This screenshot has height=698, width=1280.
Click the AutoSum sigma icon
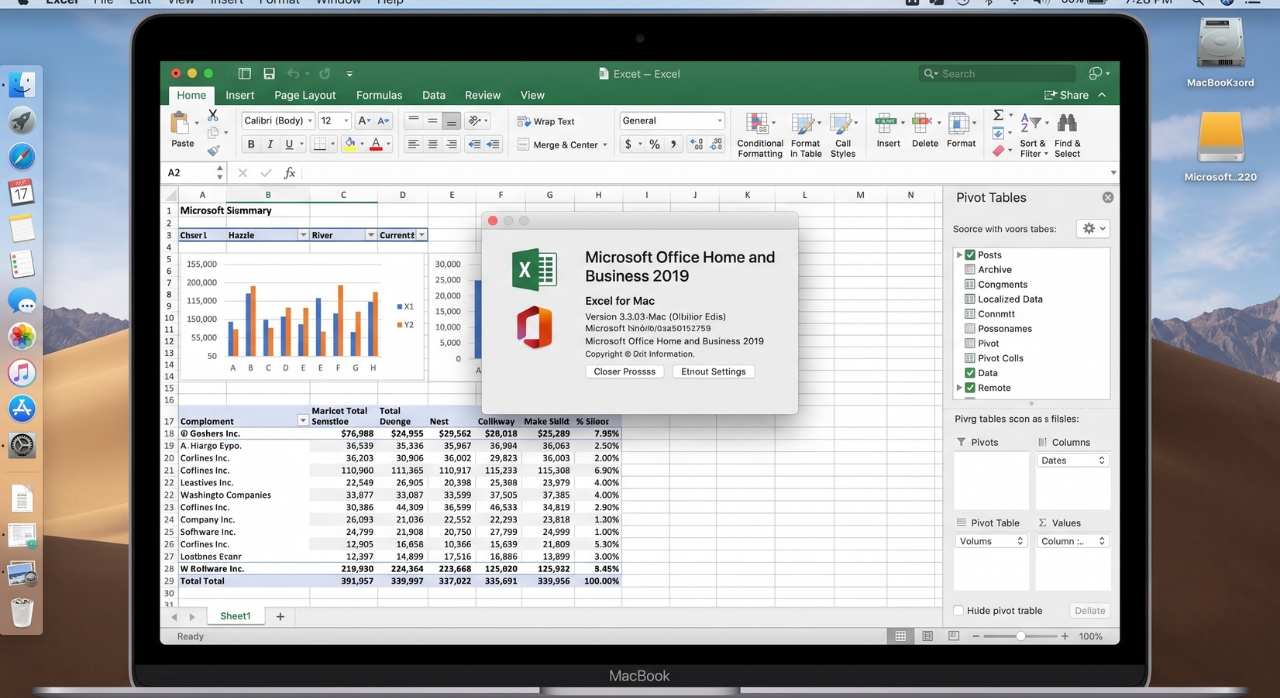998,115
